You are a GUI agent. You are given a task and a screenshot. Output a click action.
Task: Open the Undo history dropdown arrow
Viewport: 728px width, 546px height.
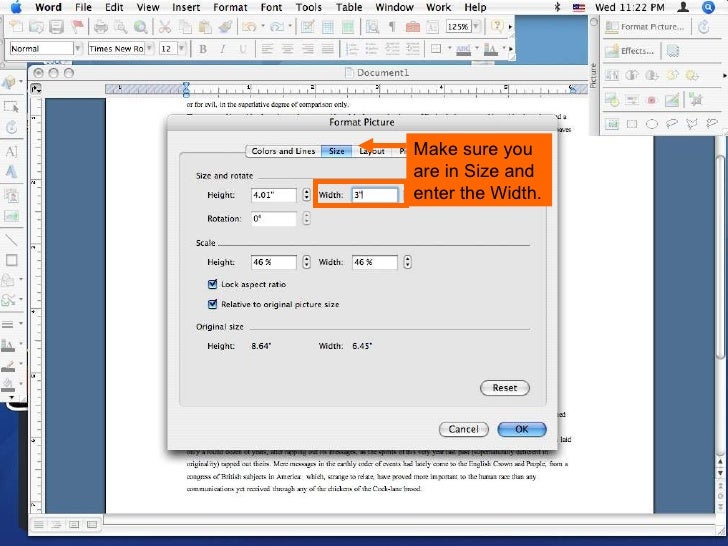(x=263, y=27)
